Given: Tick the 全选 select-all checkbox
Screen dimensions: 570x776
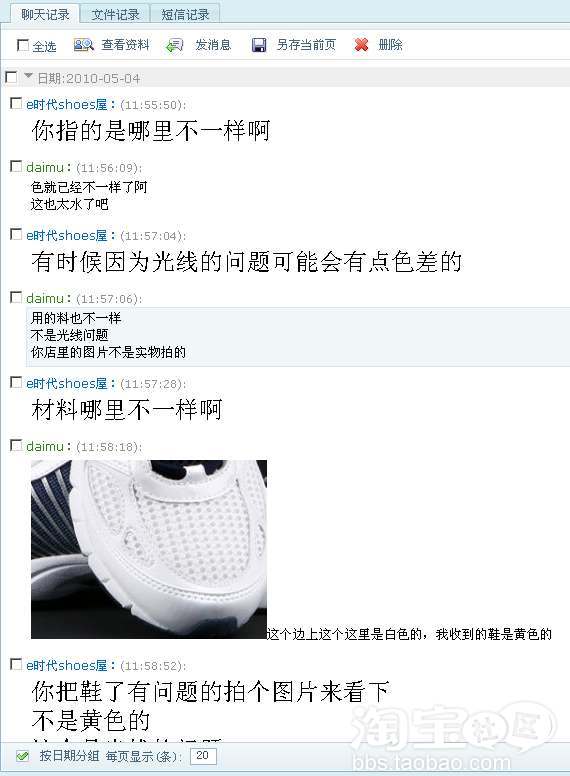Looking at the screenshot, I should point(23,46).
